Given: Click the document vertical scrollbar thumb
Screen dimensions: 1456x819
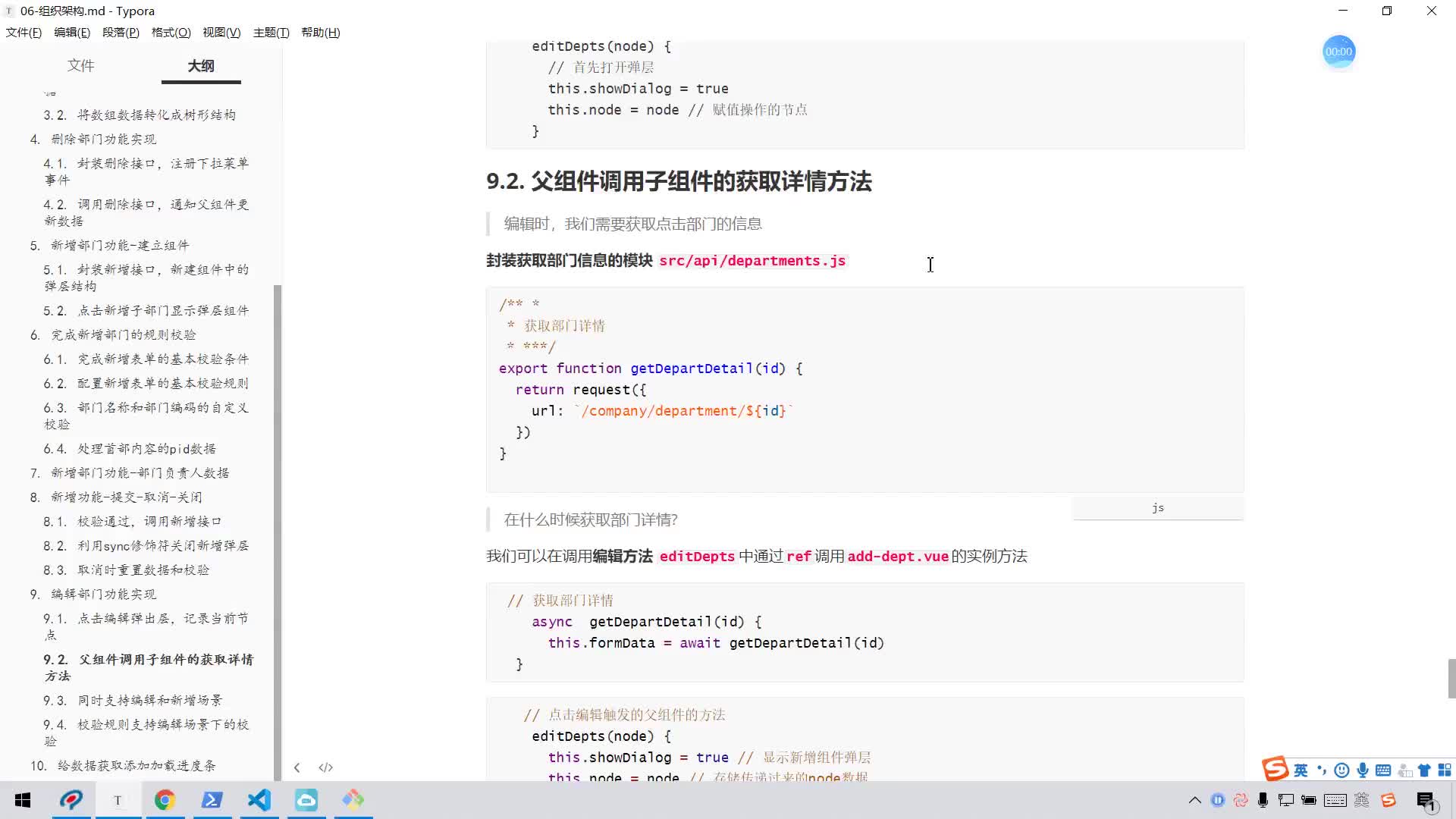Looking at the screenshot, I should pyautogui.click(x=1451, y=679).
